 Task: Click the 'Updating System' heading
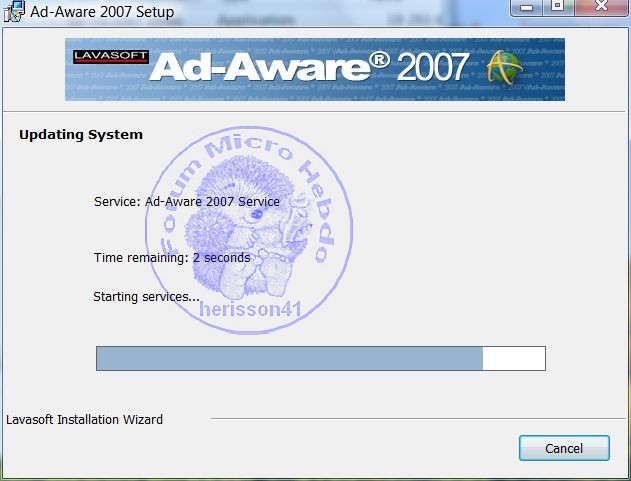pos(81,134)
